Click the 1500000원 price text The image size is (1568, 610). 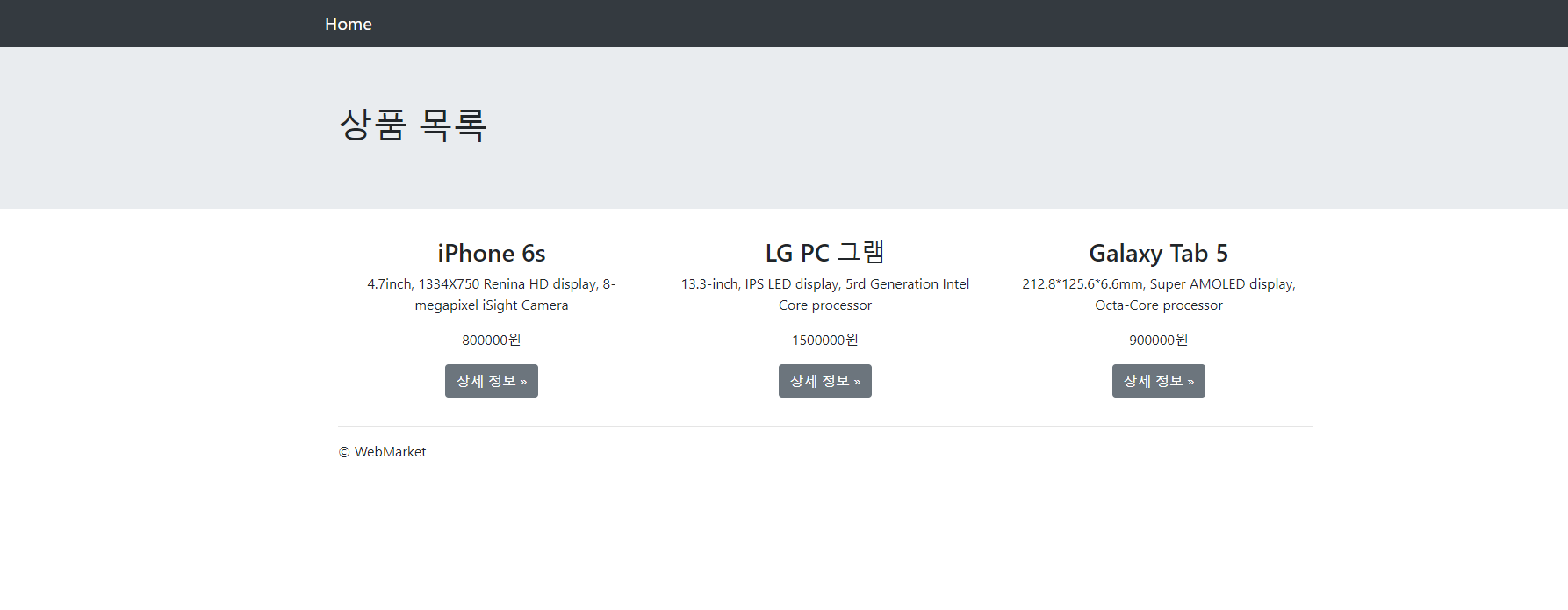click(x=825, y=340)
